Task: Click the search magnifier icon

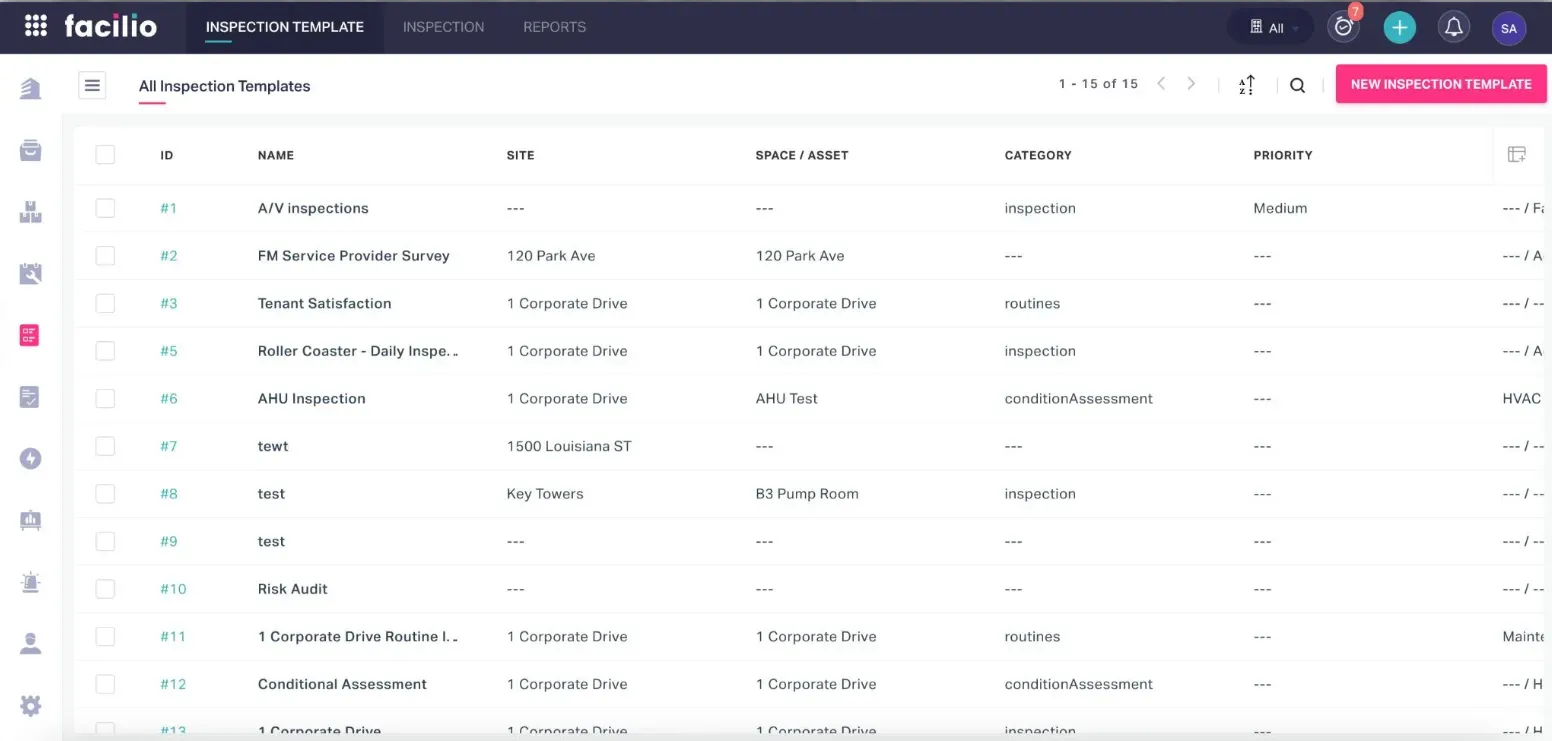Action: click(x=1297, y=86)
